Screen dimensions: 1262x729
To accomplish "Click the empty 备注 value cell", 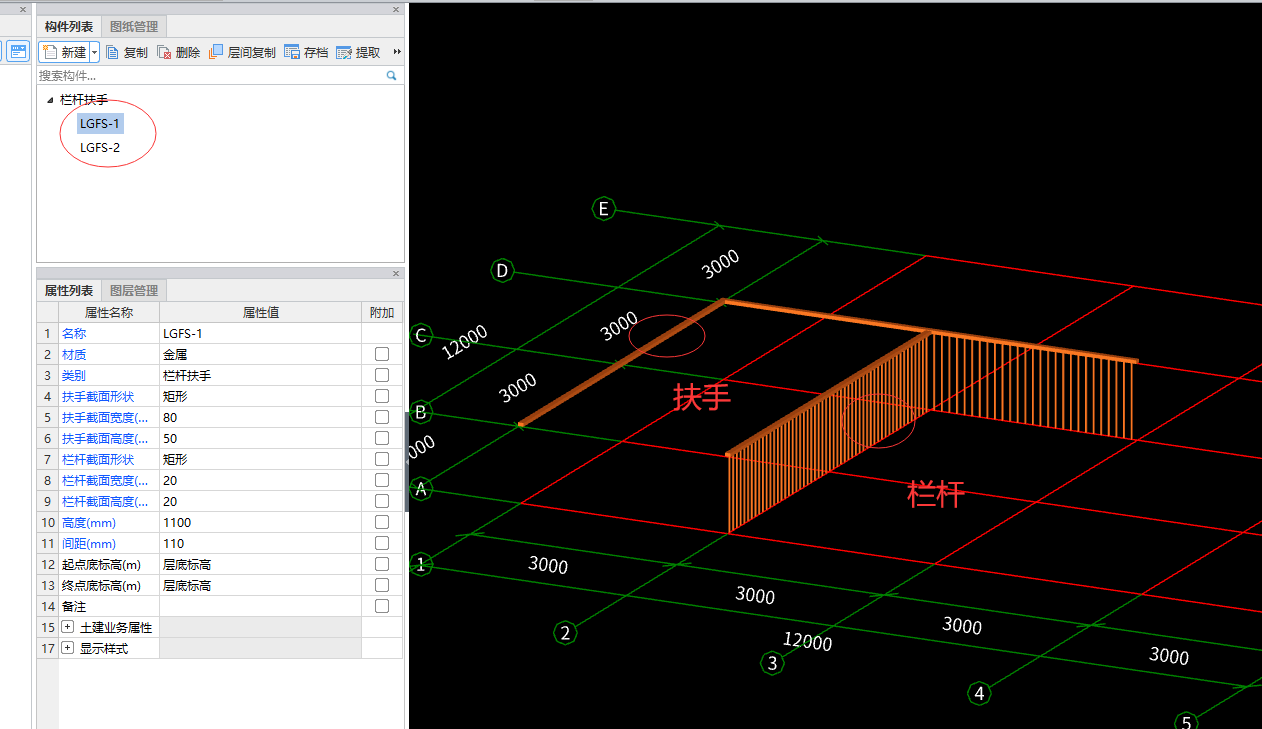I will point(260,606).
